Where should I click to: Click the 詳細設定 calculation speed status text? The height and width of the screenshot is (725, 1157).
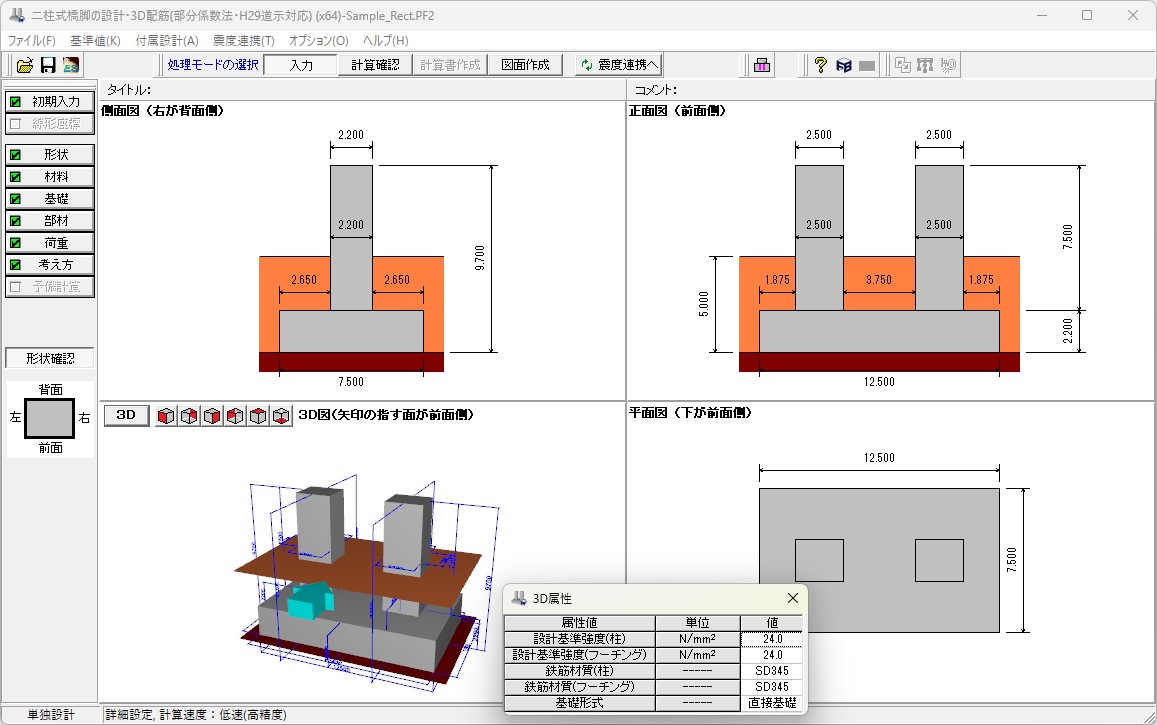click(x=196, y=715)
